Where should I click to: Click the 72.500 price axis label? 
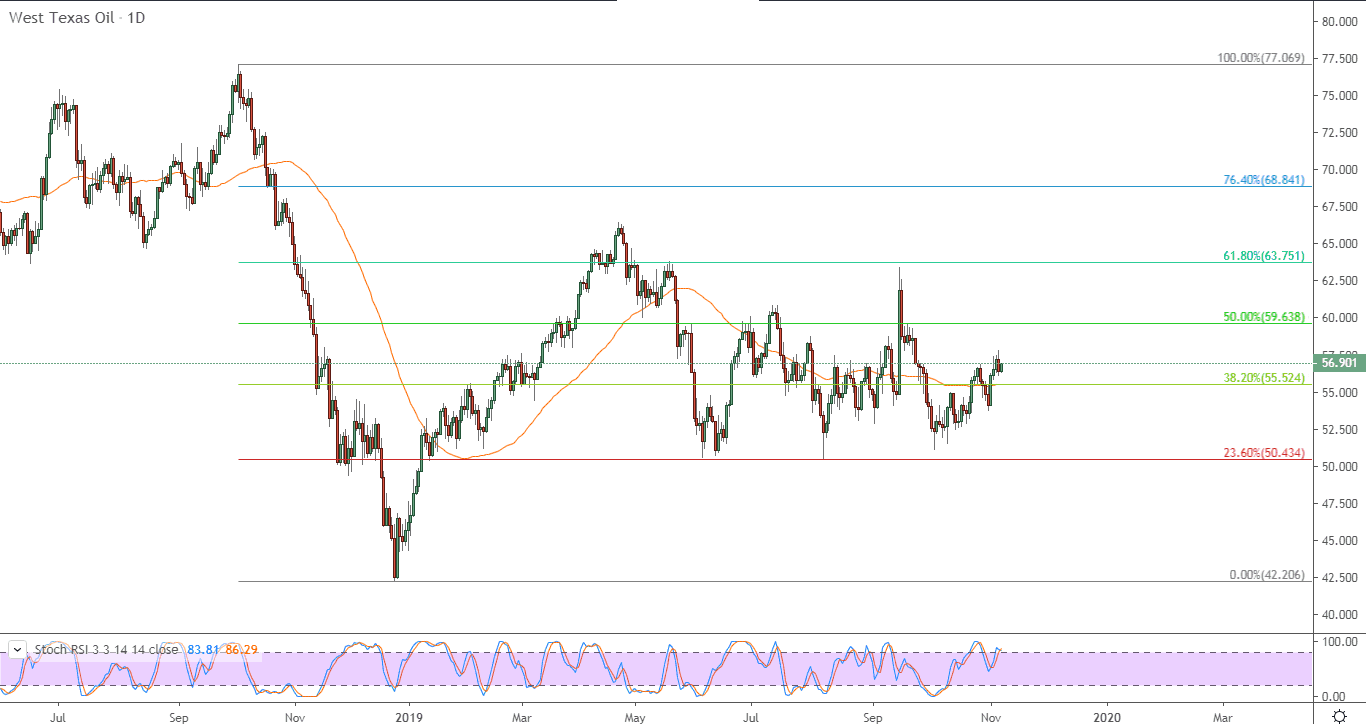(x=1341, y=132)
